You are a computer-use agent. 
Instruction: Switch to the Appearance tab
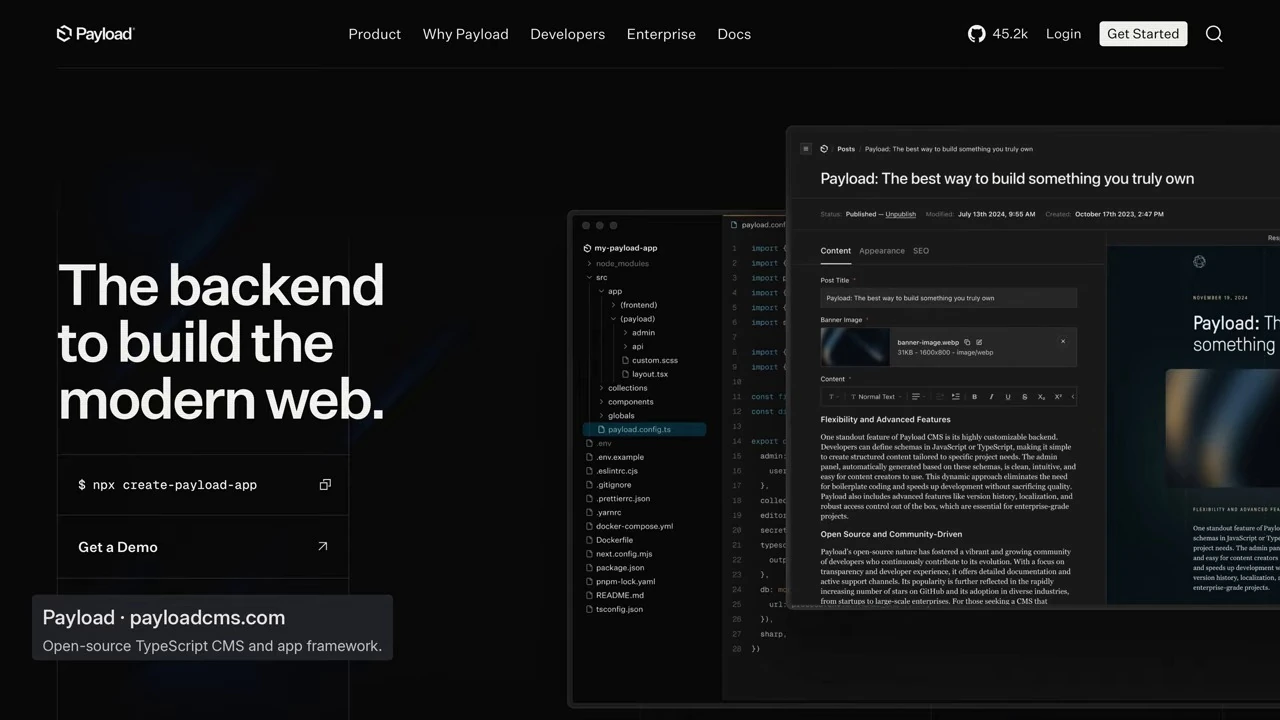tap(882, 251)
